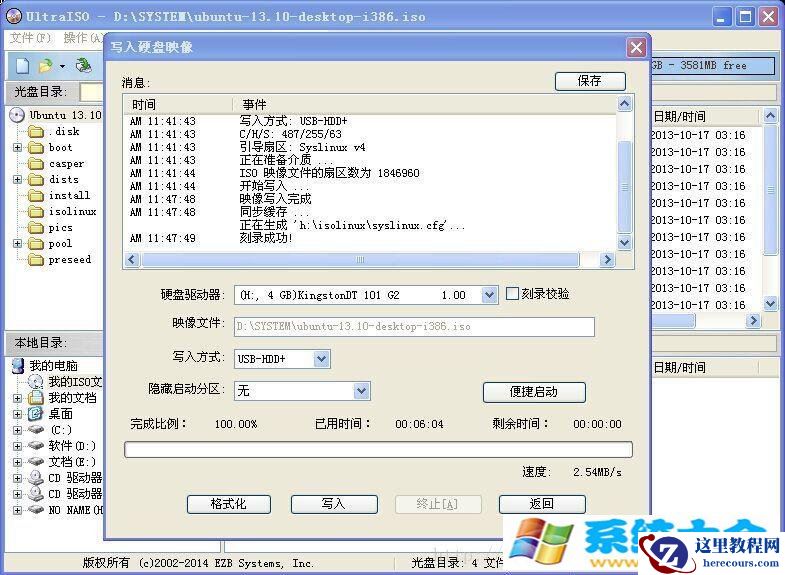The image size is (785, 575).
Task: Select My Computer icon in local tree
Action: click(x=18, y=366)
